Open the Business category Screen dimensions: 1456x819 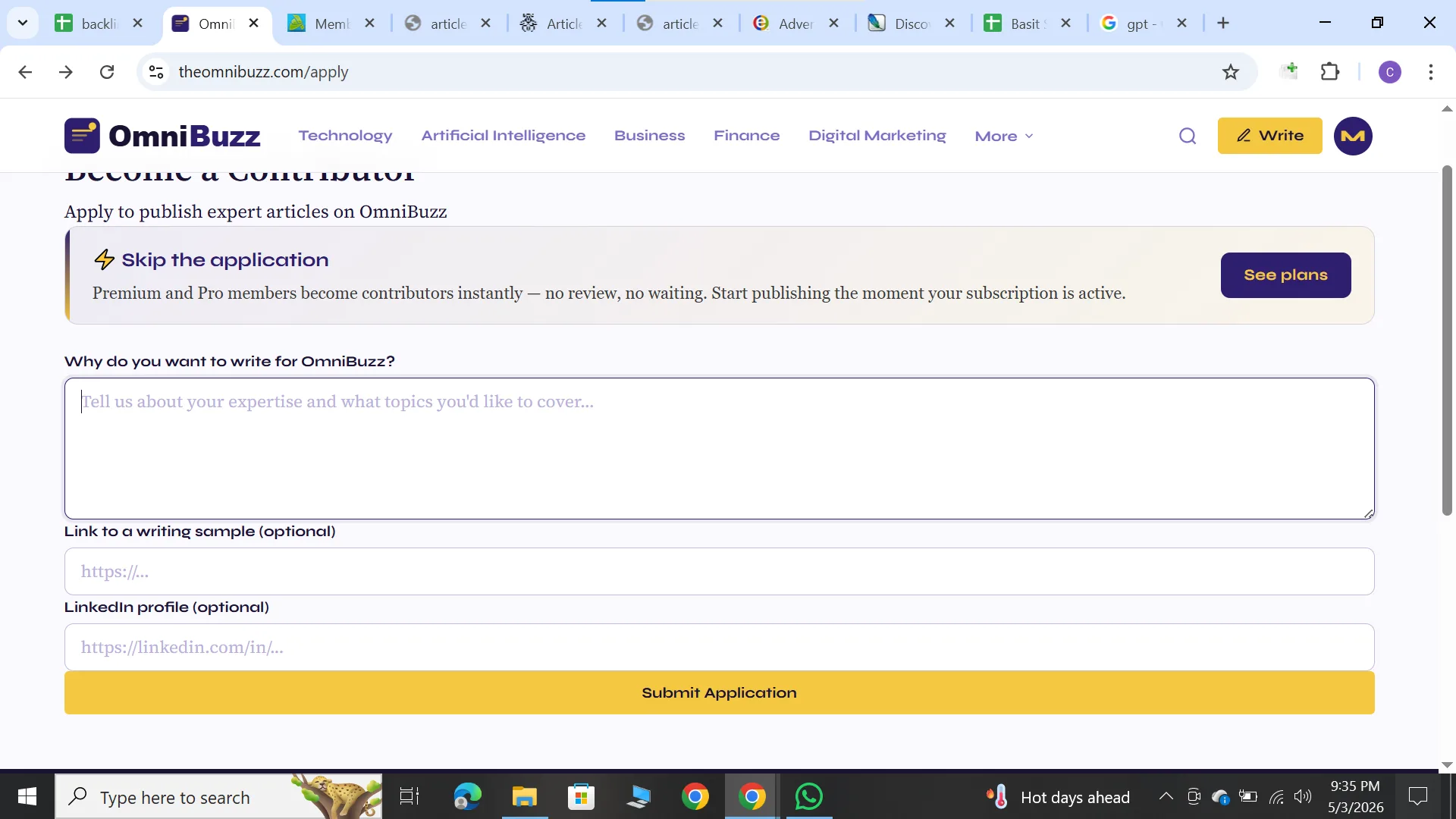coord(650,136)
